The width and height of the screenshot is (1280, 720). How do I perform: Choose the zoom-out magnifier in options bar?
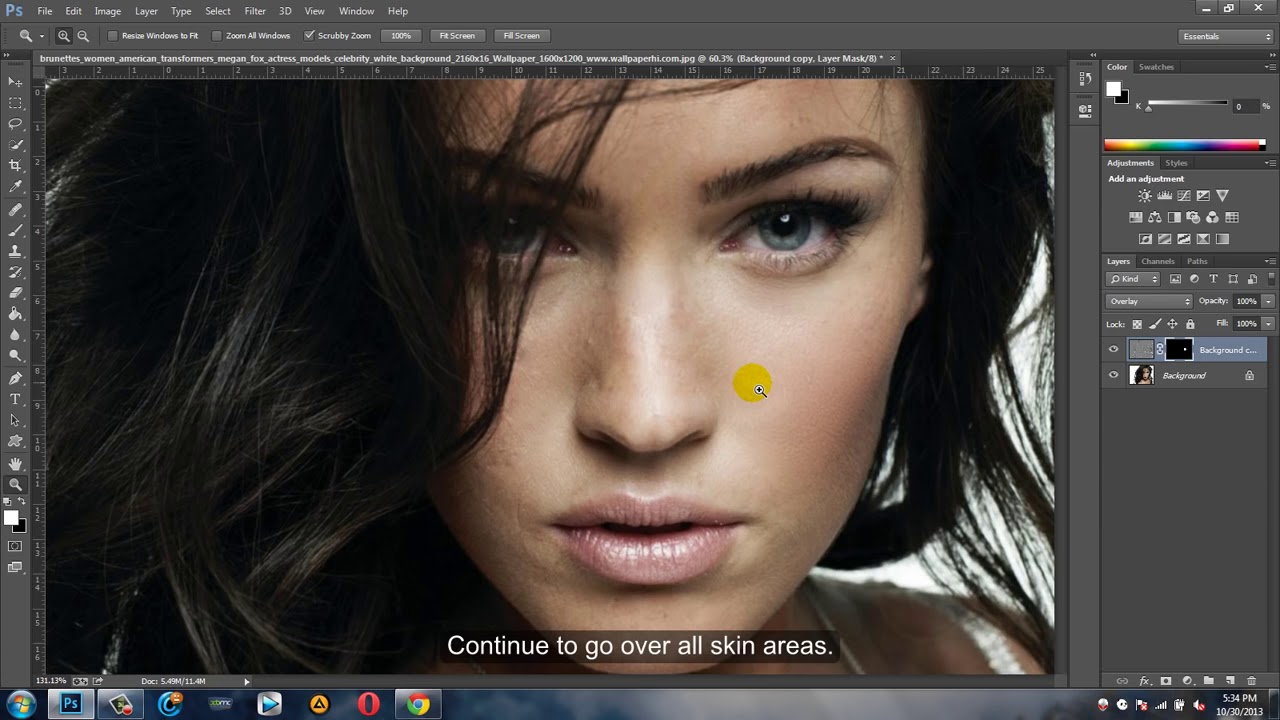tap(83, 36)
